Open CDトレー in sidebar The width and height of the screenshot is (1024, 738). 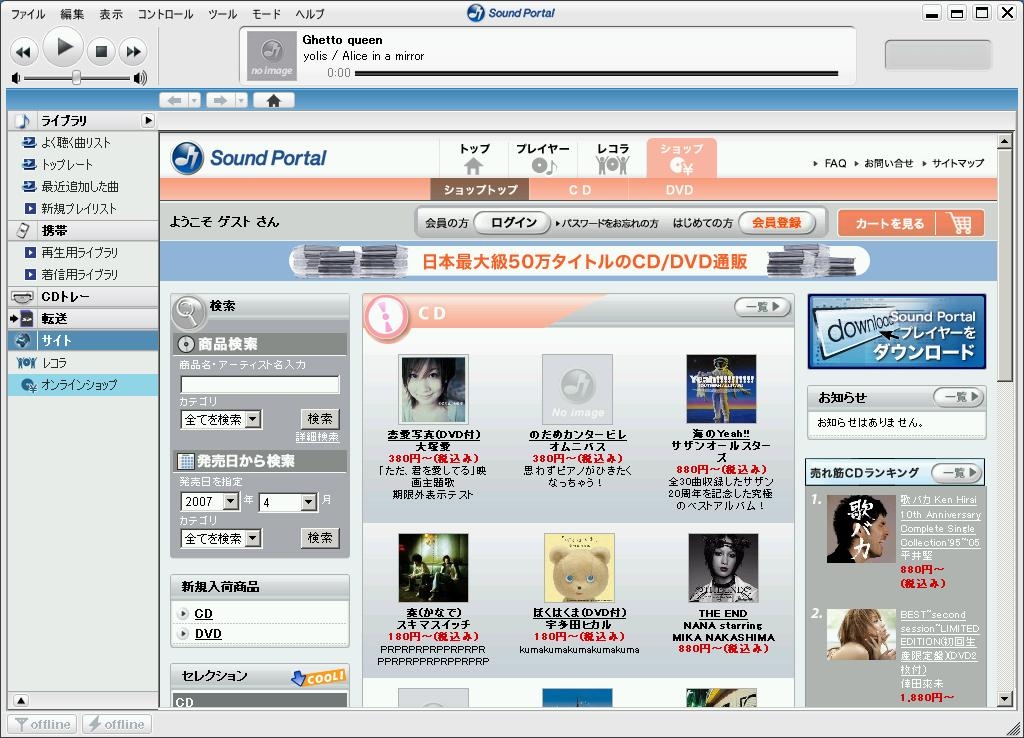tap(83, 297)
